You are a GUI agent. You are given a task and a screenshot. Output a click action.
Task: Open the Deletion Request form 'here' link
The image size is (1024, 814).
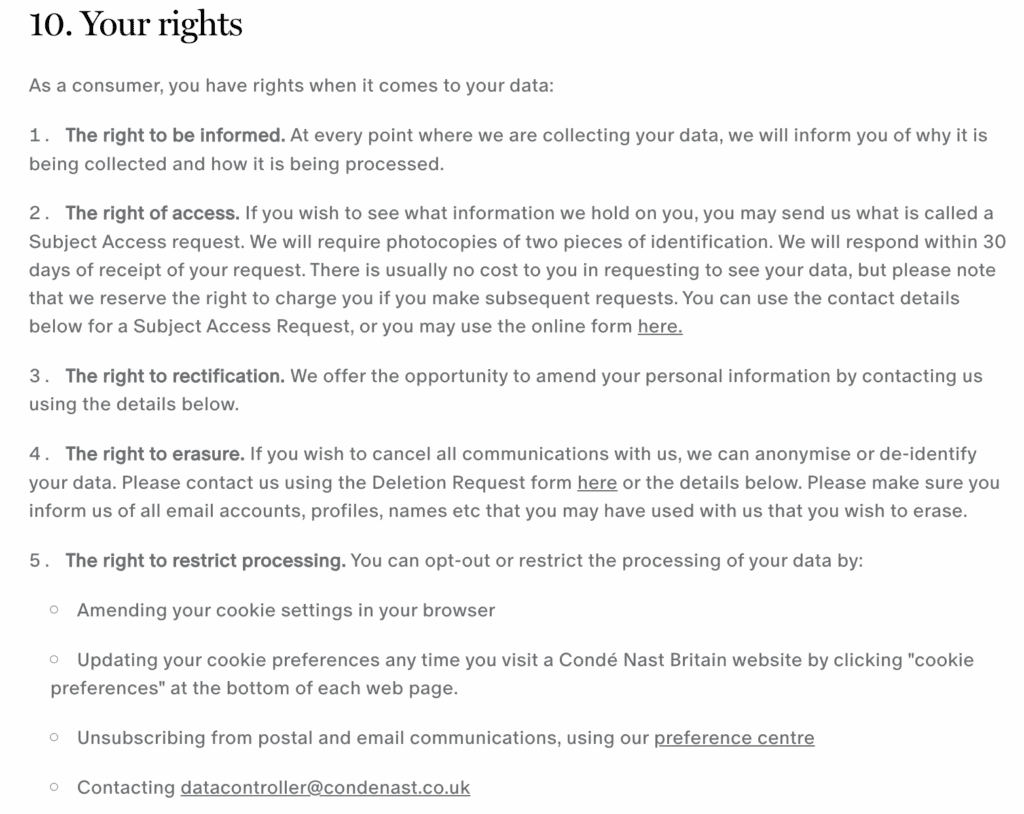pyautogui.click(x=597, y=483)
